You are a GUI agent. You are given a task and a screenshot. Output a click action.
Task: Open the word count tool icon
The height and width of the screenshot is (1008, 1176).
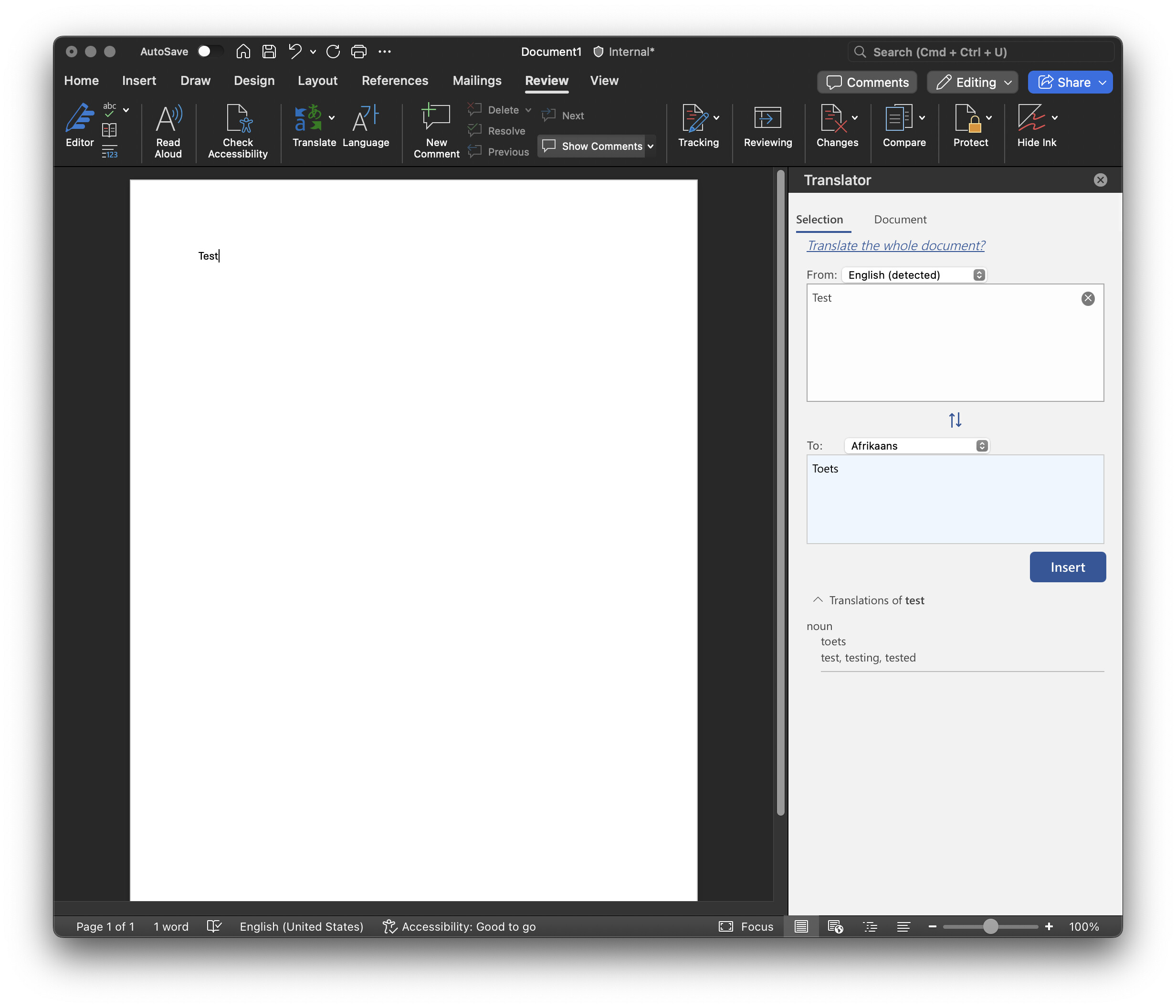[x=110, y=152]
